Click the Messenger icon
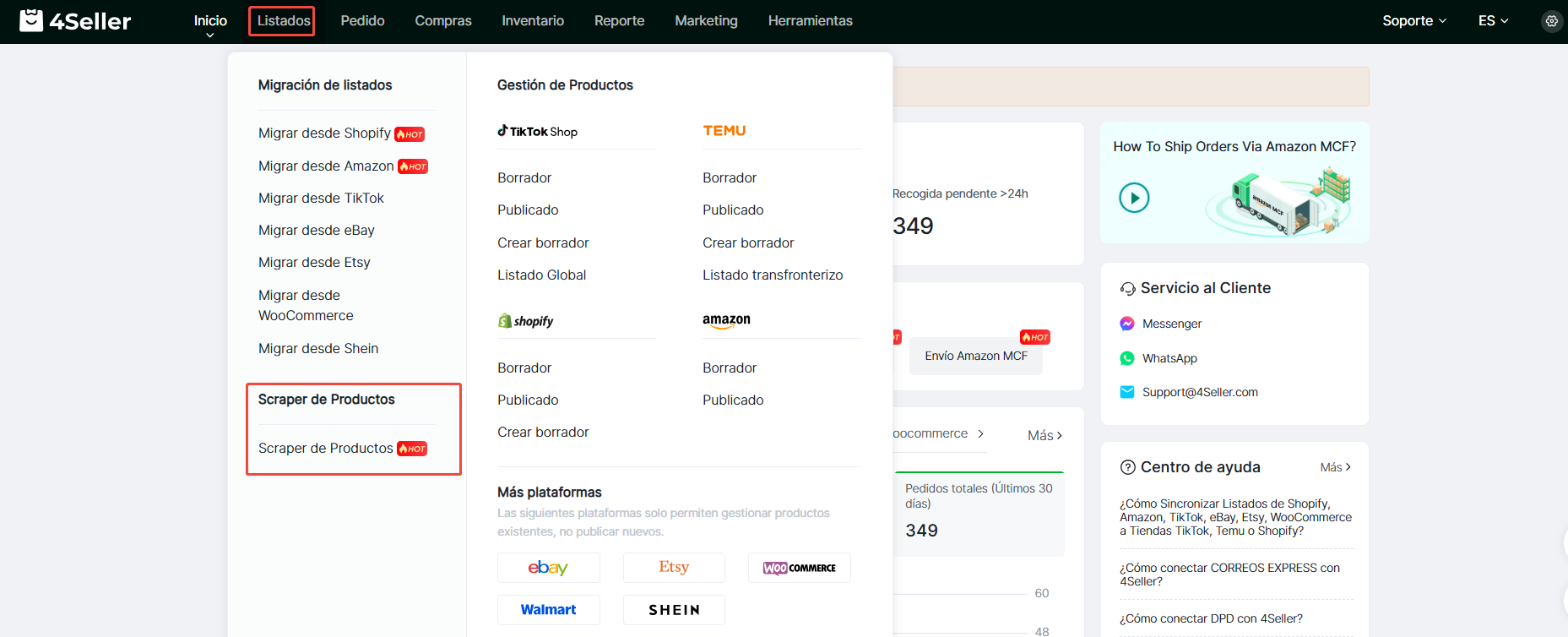 click(1127, 324)
